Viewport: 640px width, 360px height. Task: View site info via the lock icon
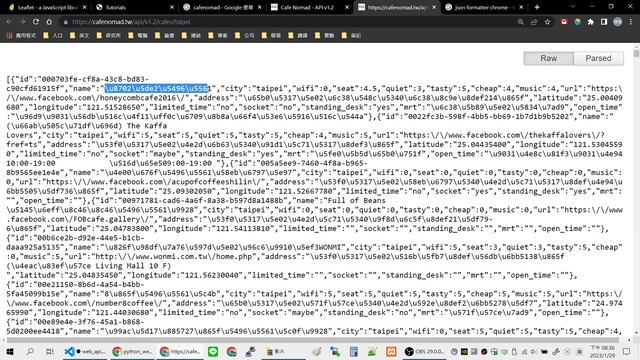pos(65,22)
